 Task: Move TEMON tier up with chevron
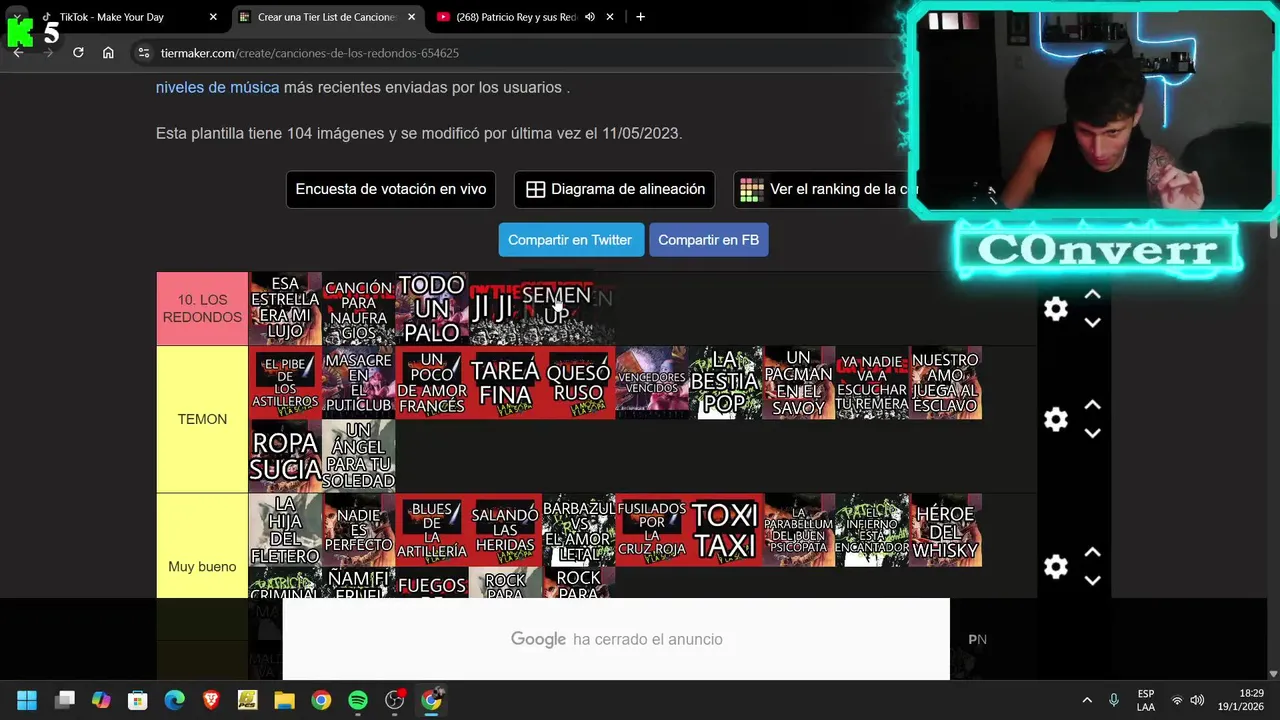click(x=1093, y=405)
